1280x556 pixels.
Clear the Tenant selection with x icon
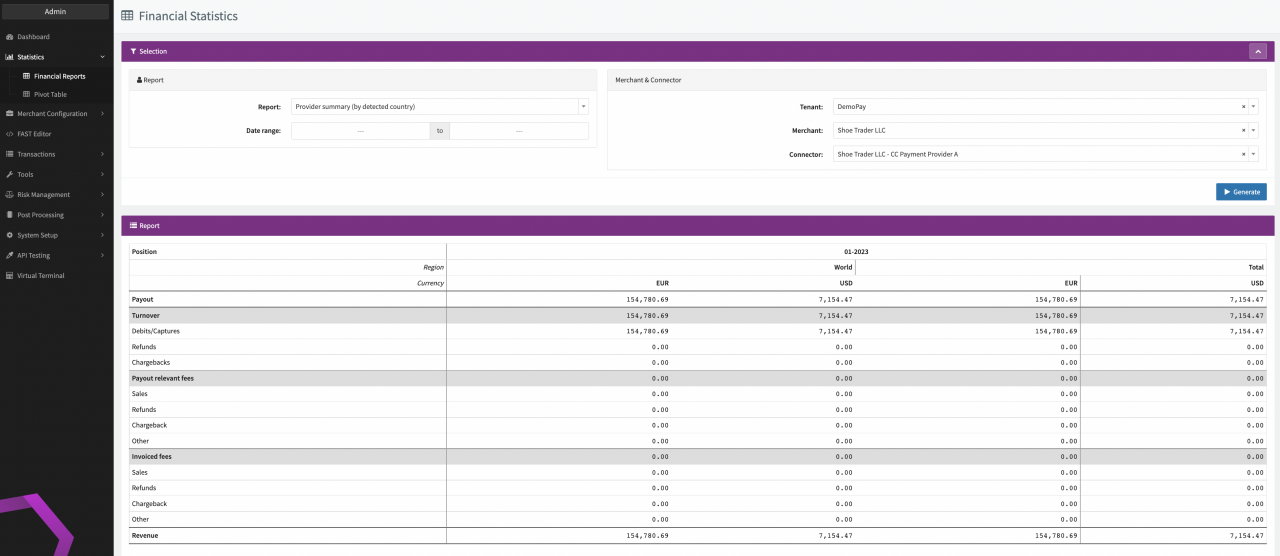(x=1244, y=106)
